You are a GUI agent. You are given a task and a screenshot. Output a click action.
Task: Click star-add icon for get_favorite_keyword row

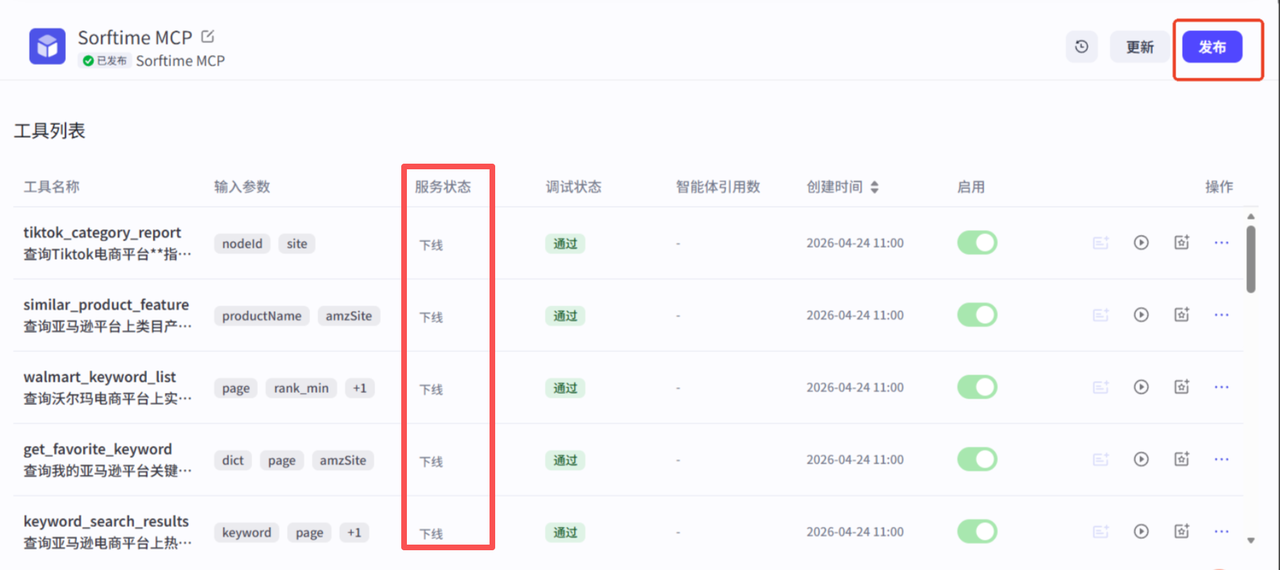[x=1181, y=459]
